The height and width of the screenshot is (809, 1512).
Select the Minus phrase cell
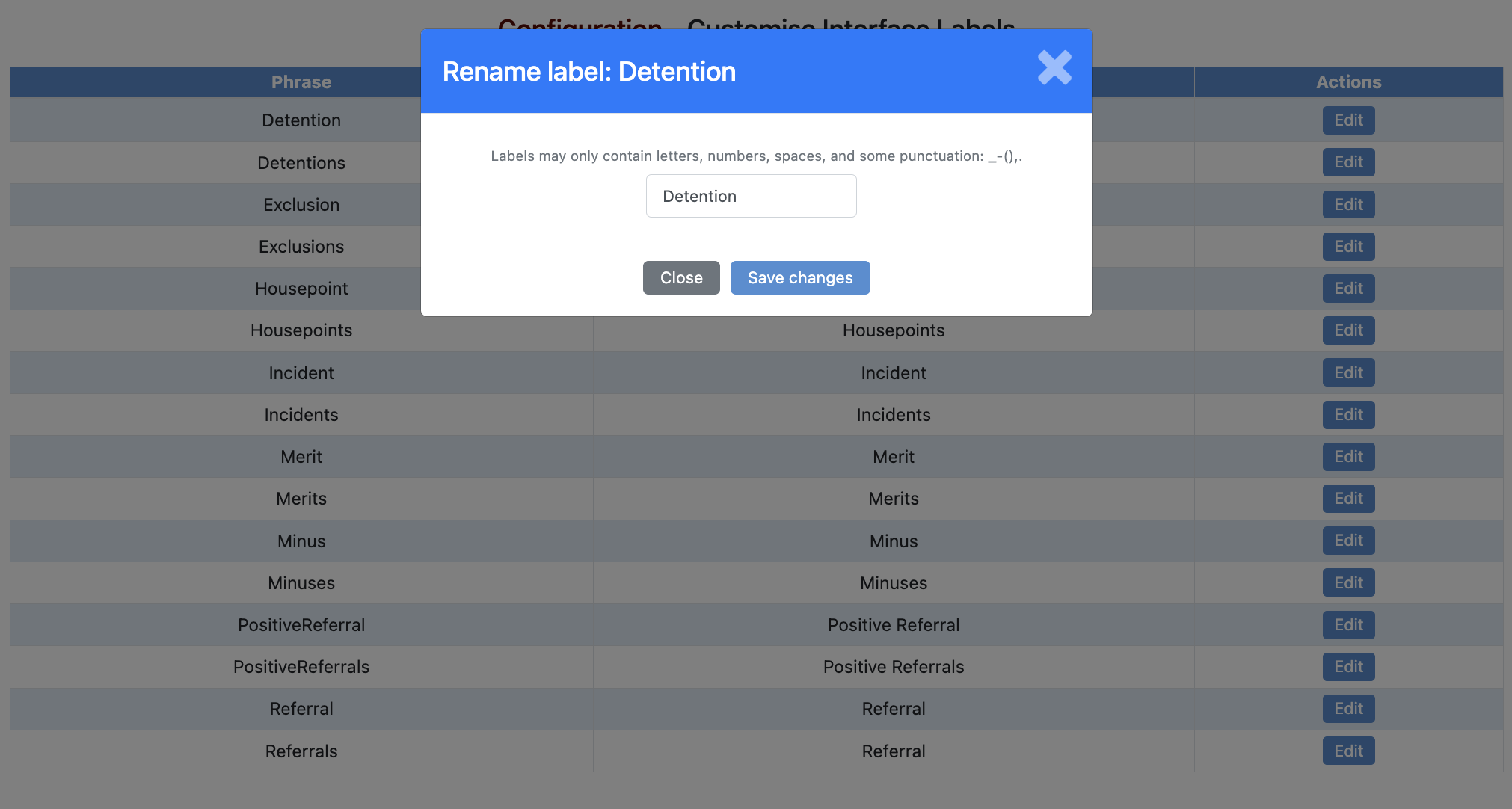pos(301,541)
